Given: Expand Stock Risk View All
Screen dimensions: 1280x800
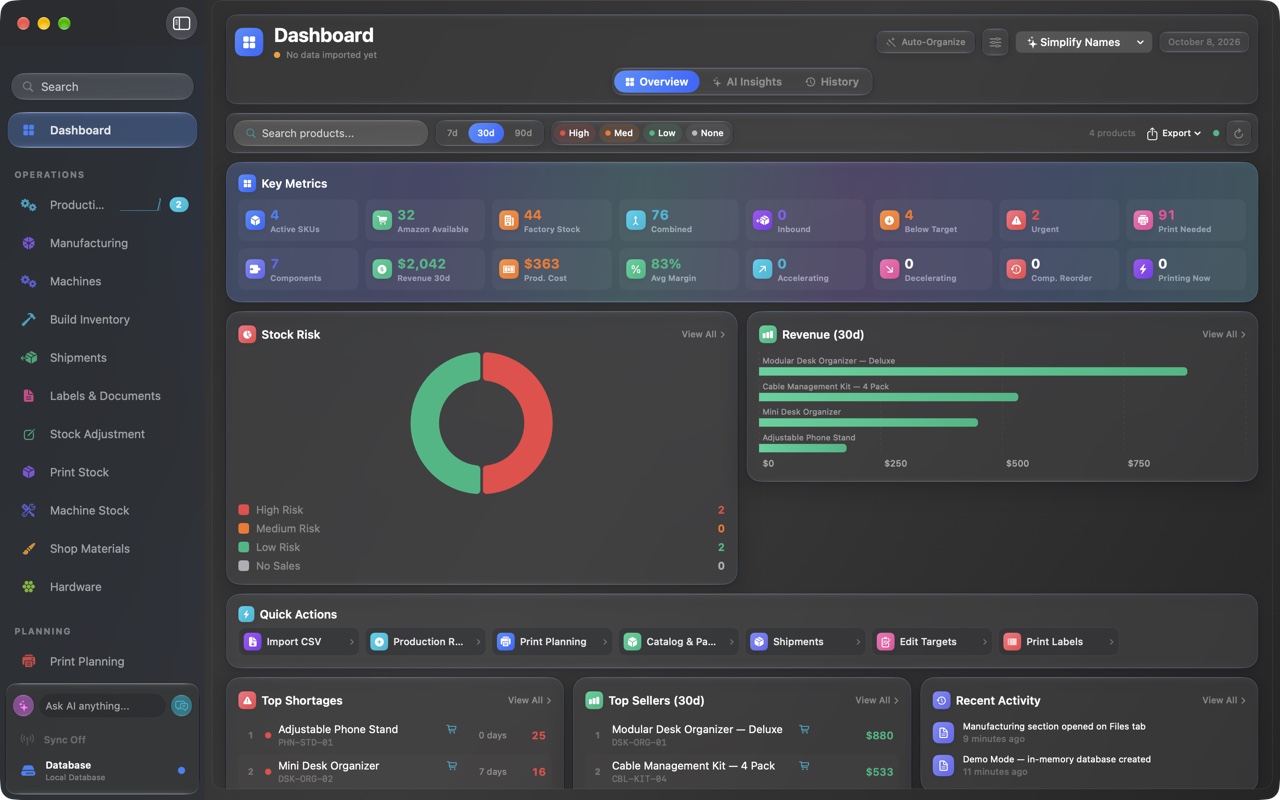Looking at the screenshot, I should pos(703,334).
